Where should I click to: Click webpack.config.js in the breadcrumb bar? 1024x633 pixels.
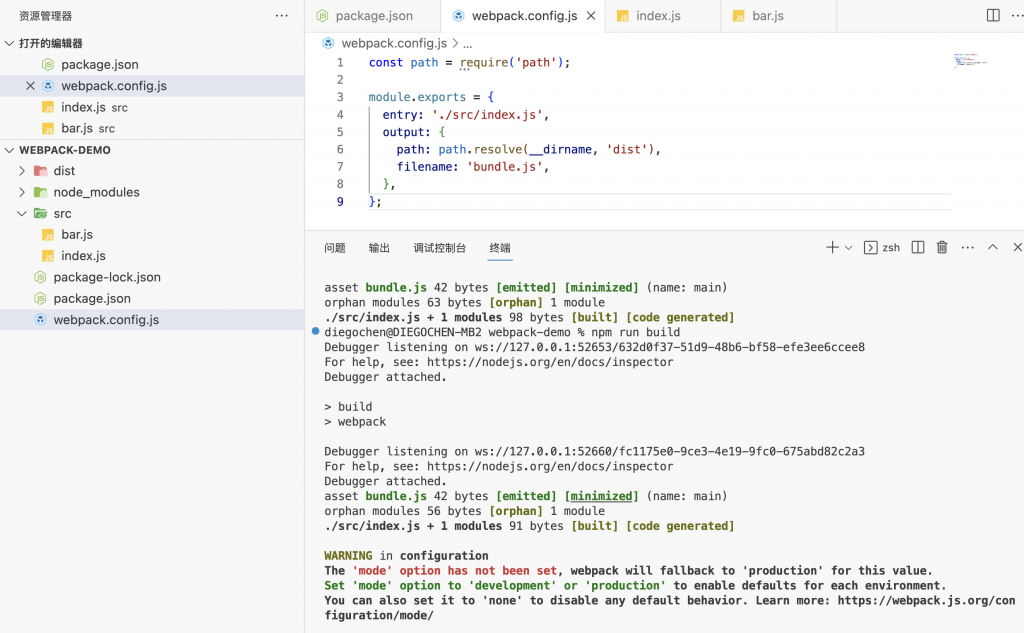click(394, 43)
